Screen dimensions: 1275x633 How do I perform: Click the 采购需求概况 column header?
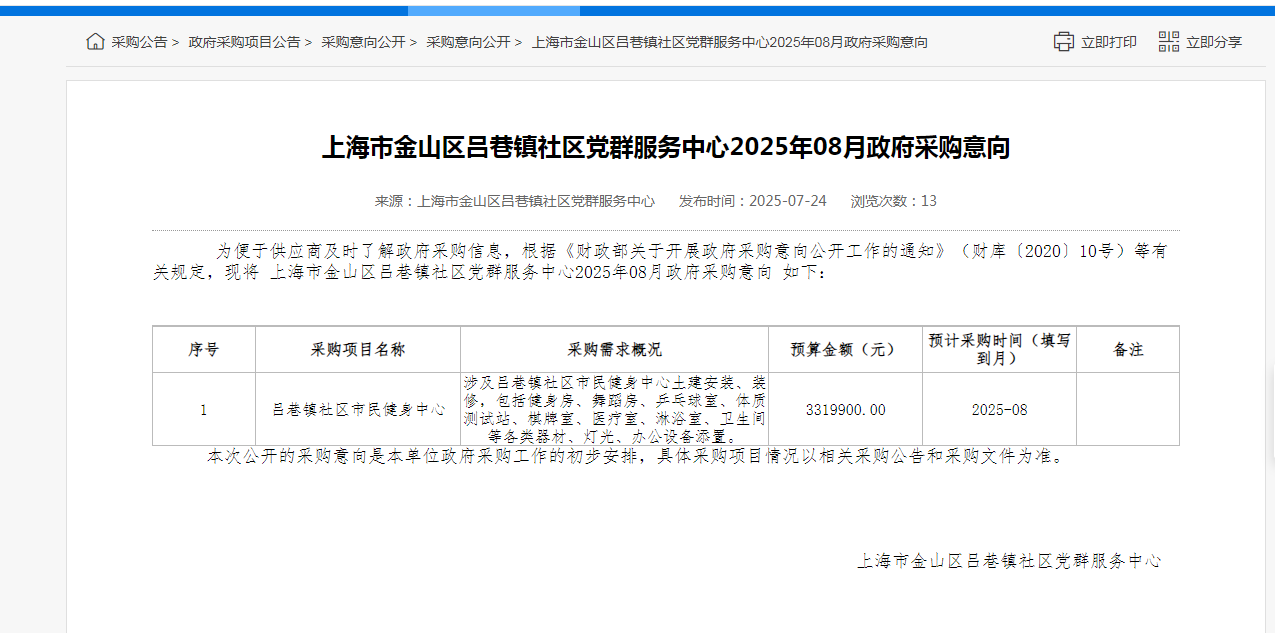point(615,350)
